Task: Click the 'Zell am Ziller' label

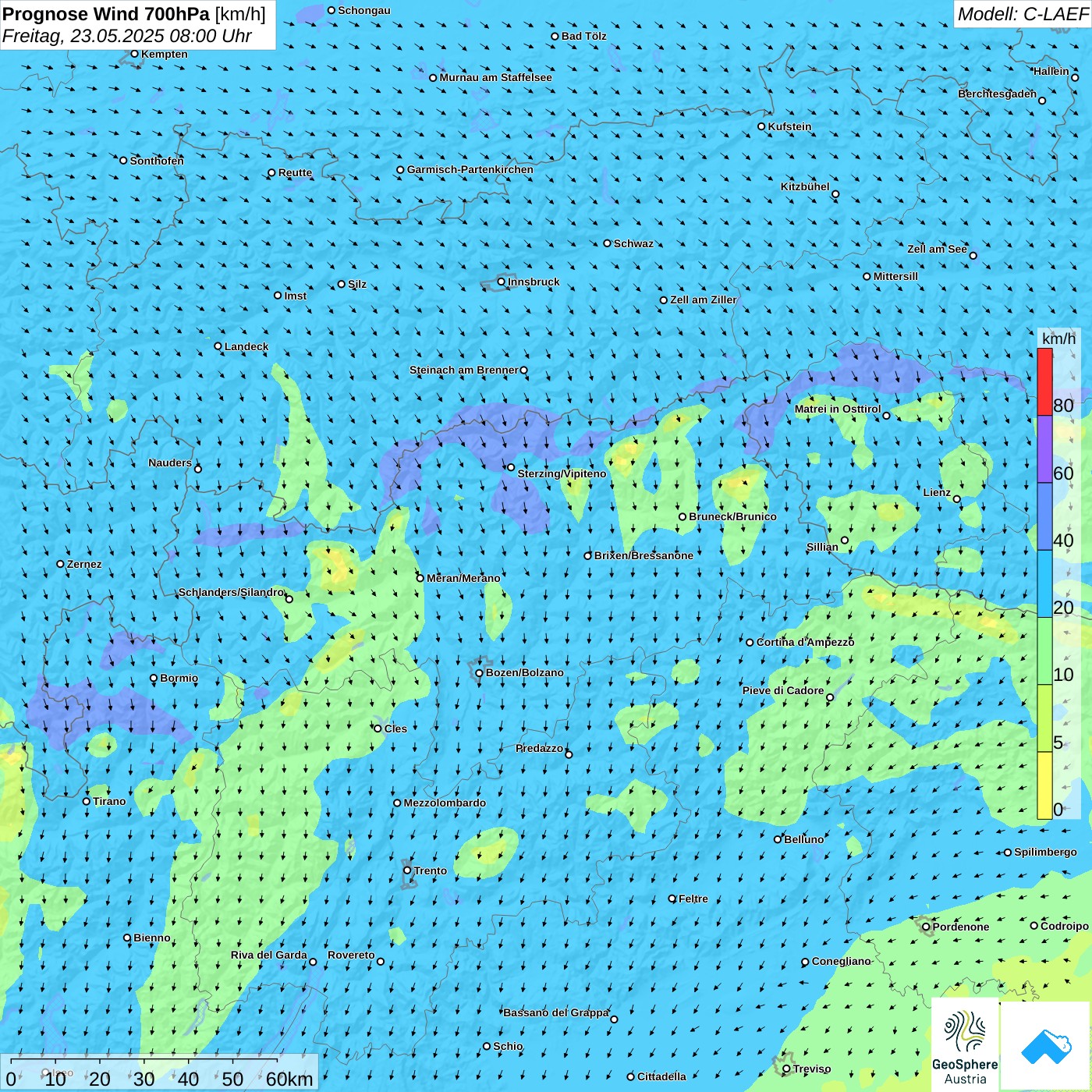Action: [704, 300]
